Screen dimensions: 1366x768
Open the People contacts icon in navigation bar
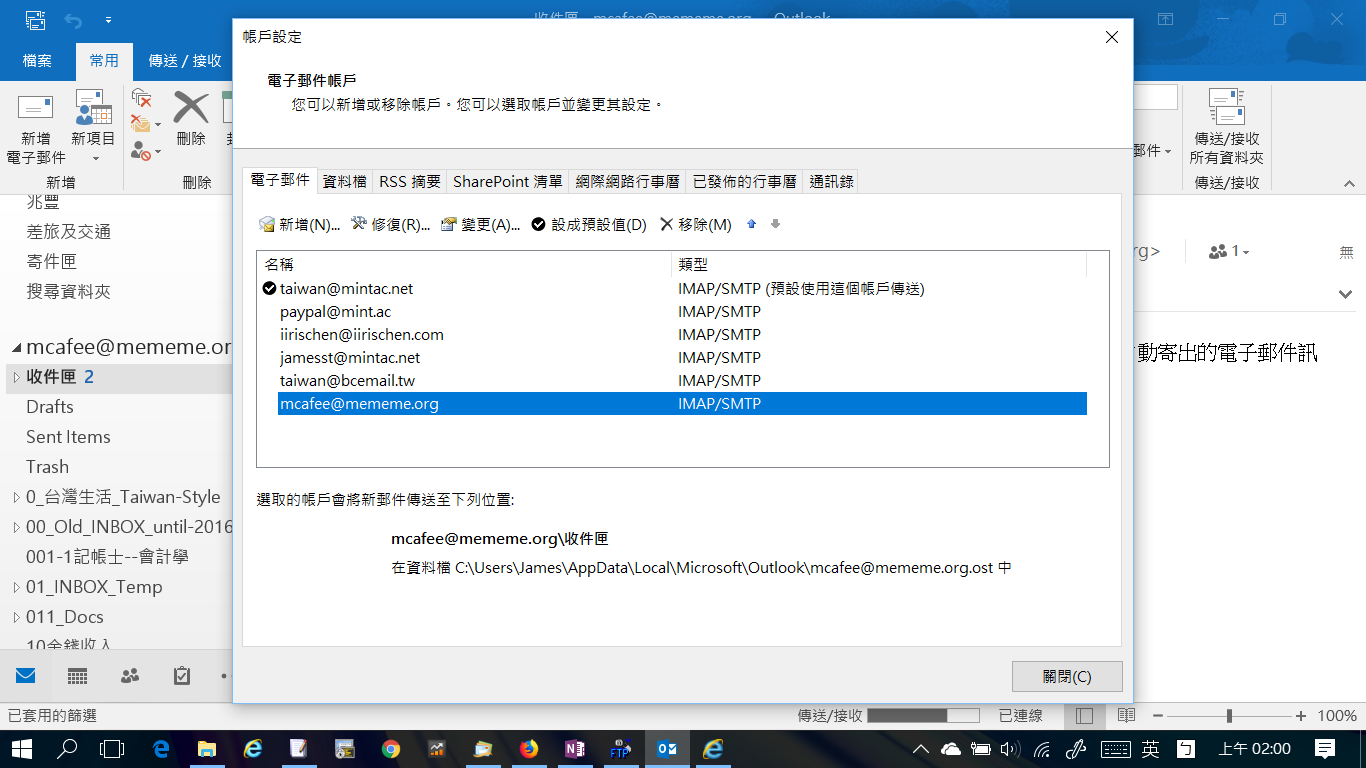(130, 676)
